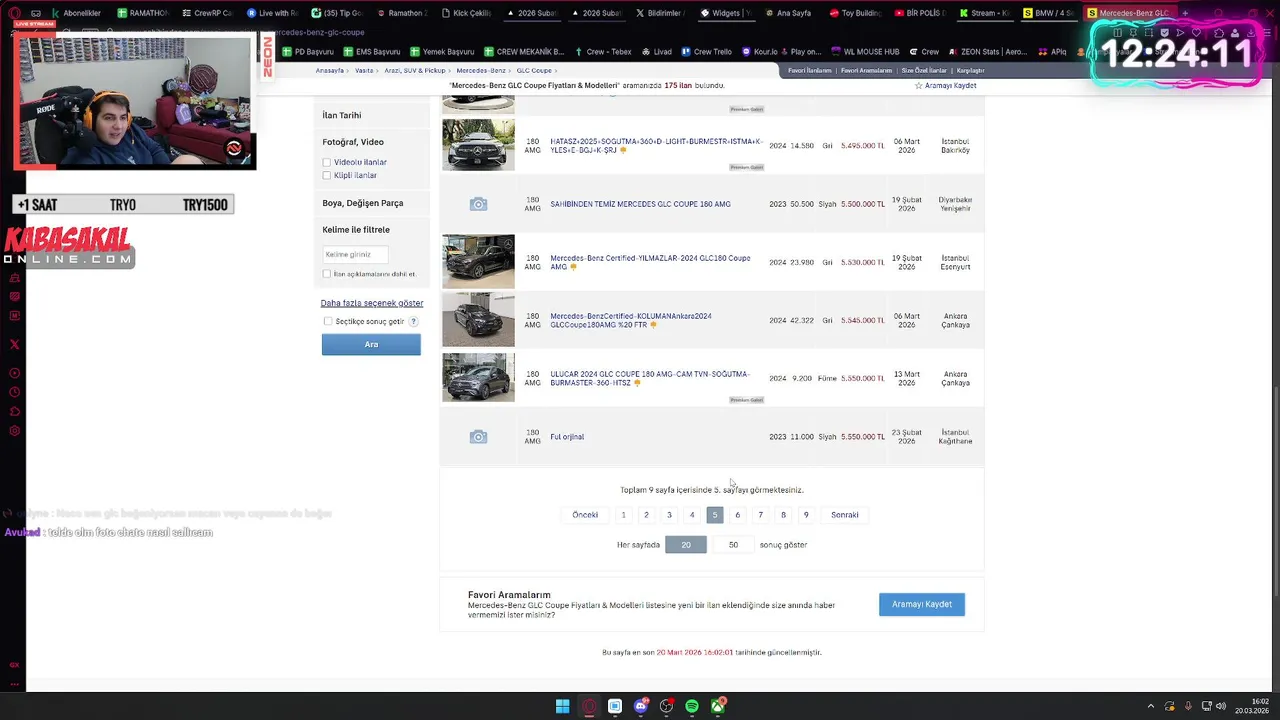Open the Settings gear icon in Opera sidebar

click(x=14, y=431)
